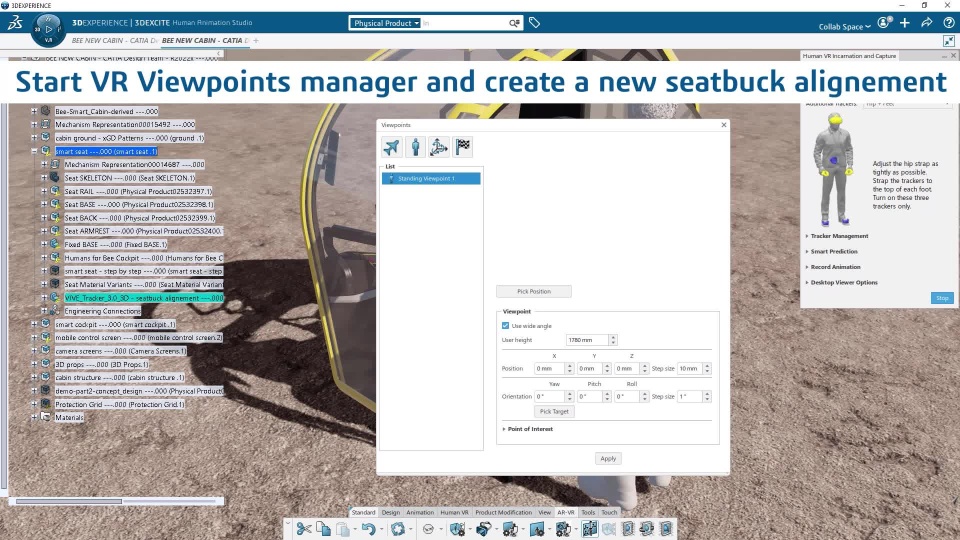960x540 pixels.
Task: Switch to the Animation toolbar tab
Action: 420,512
